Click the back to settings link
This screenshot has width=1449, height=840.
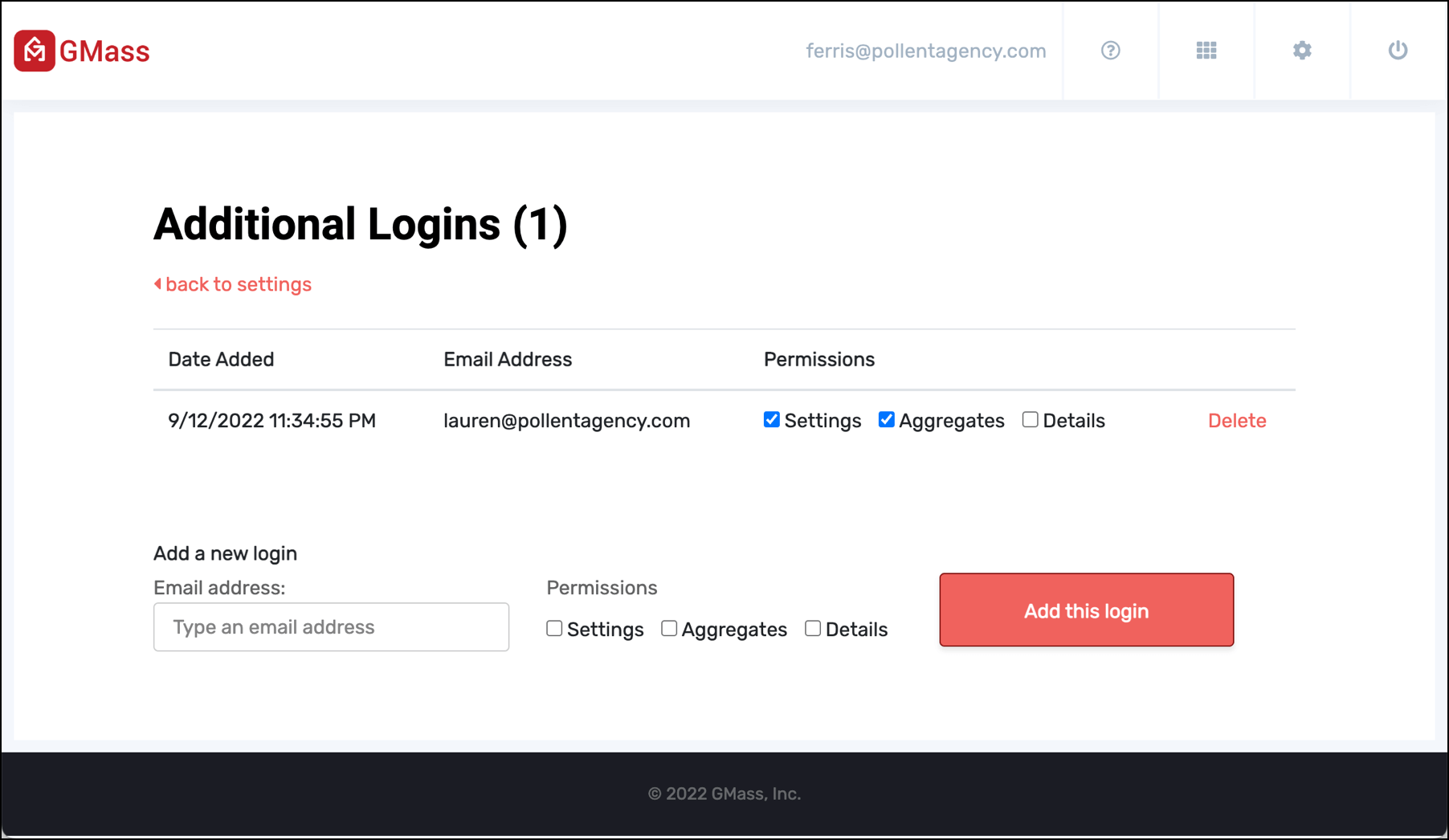coord(233,284)
